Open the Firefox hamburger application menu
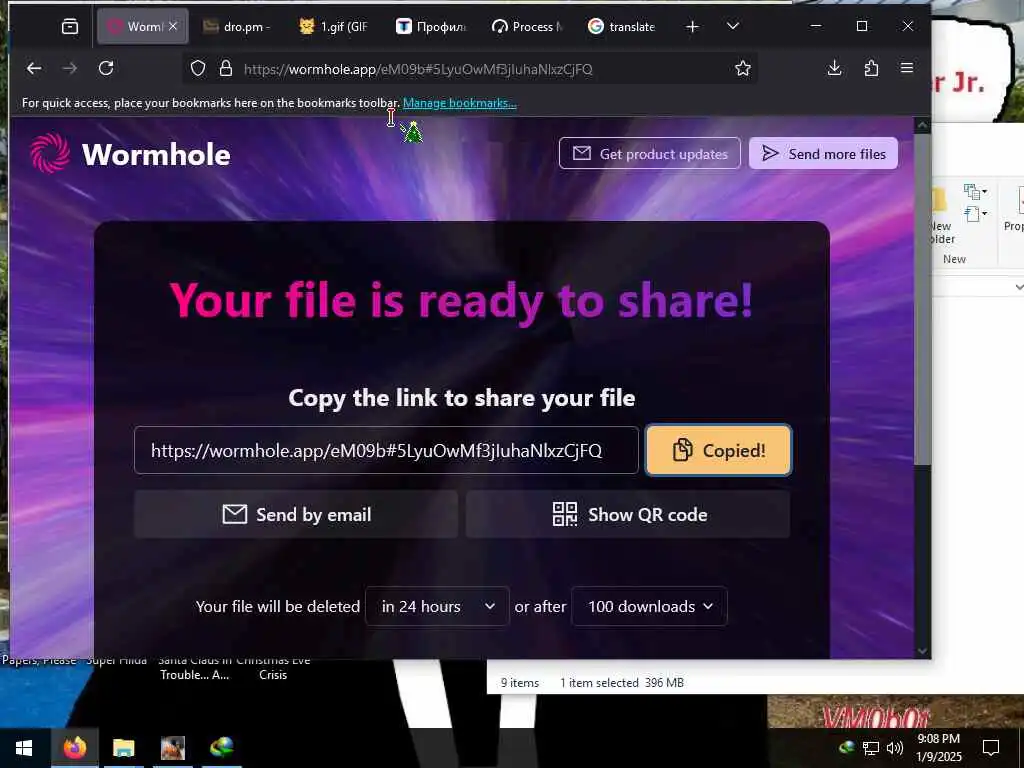Screen dimensions: 1024x768 [x=907, y=68]
